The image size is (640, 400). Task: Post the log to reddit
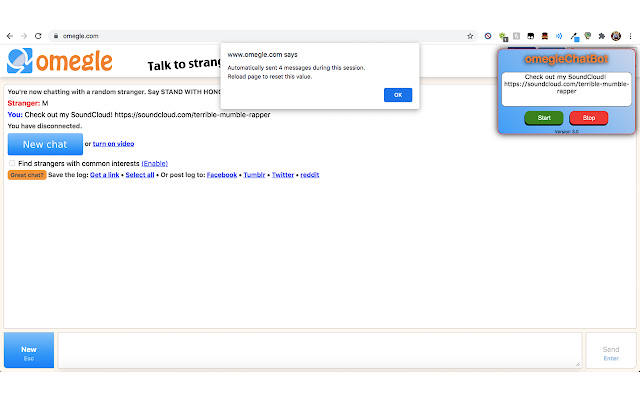click(x=310, y=175)
